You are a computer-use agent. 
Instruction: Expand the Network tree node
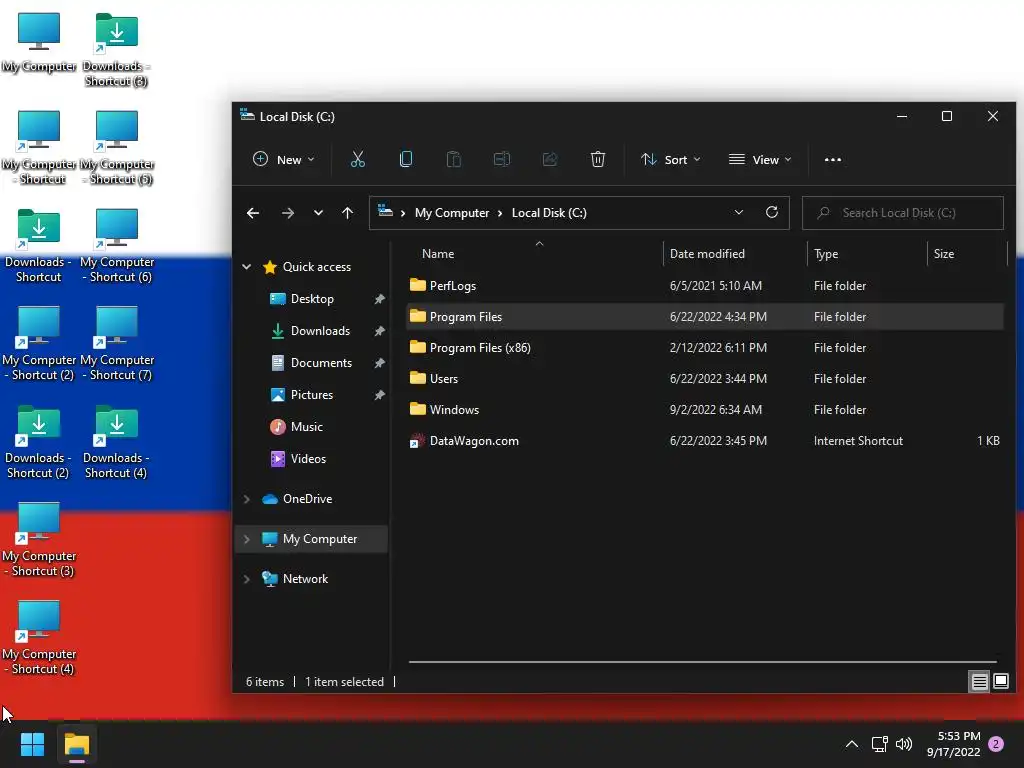[x=247, y=579]
